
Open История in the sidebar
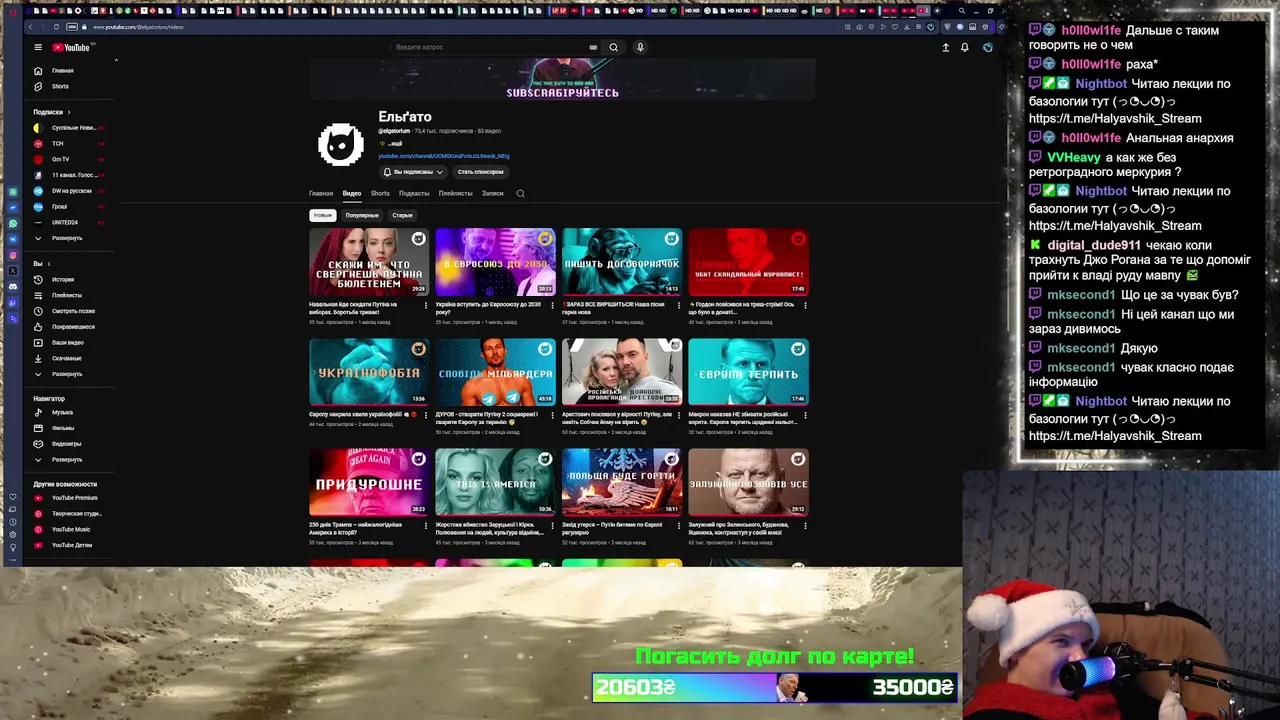tap(63, 280)
